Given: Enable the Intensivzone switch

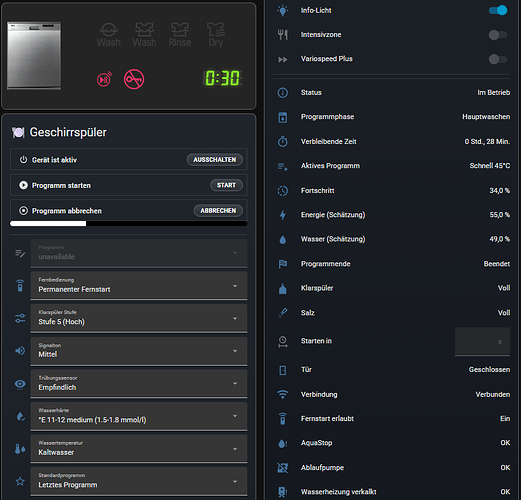Looking at the screenshot, I should [498, 35].
